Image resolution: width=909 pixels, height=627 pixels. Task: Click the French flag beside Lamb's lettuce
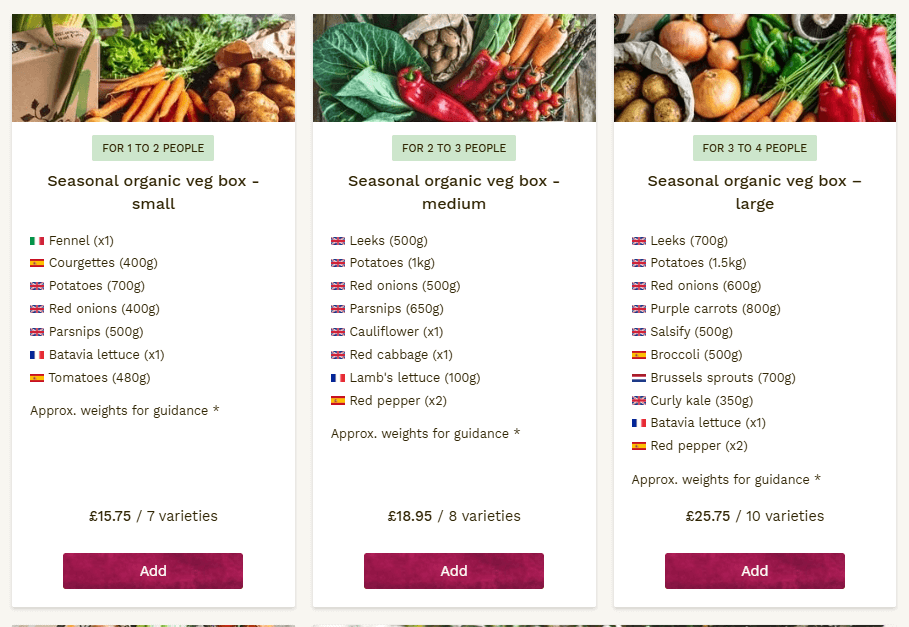338,378
